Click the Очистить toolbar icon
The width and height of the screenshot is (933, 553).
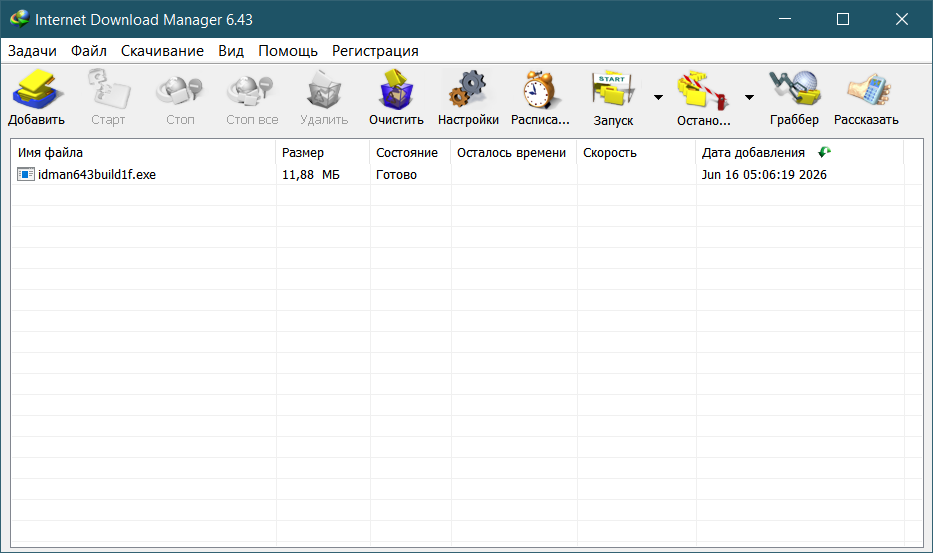[x=396, y=90]
